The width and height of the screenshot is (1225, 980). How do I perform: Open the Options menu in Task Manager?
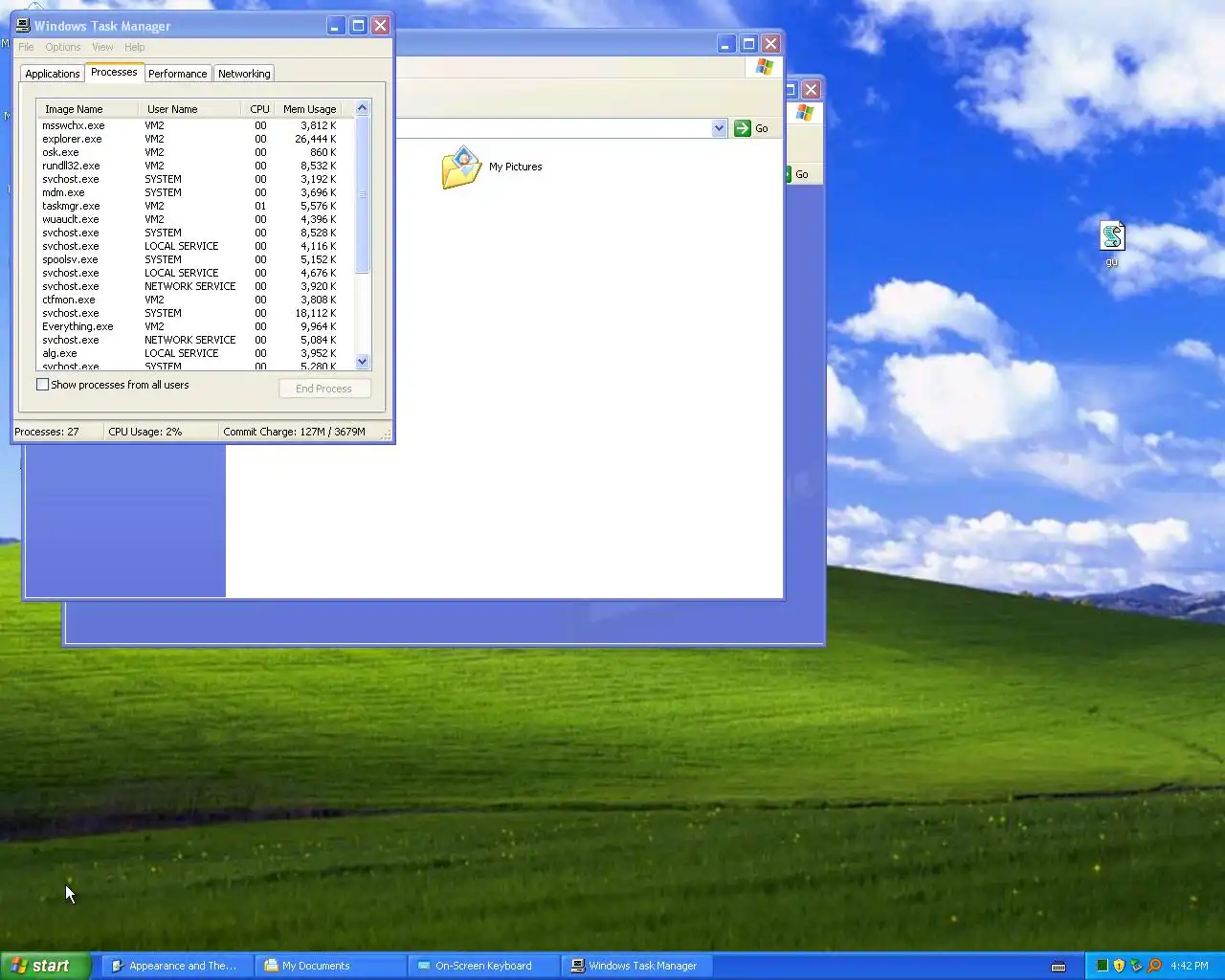(63, 47)
